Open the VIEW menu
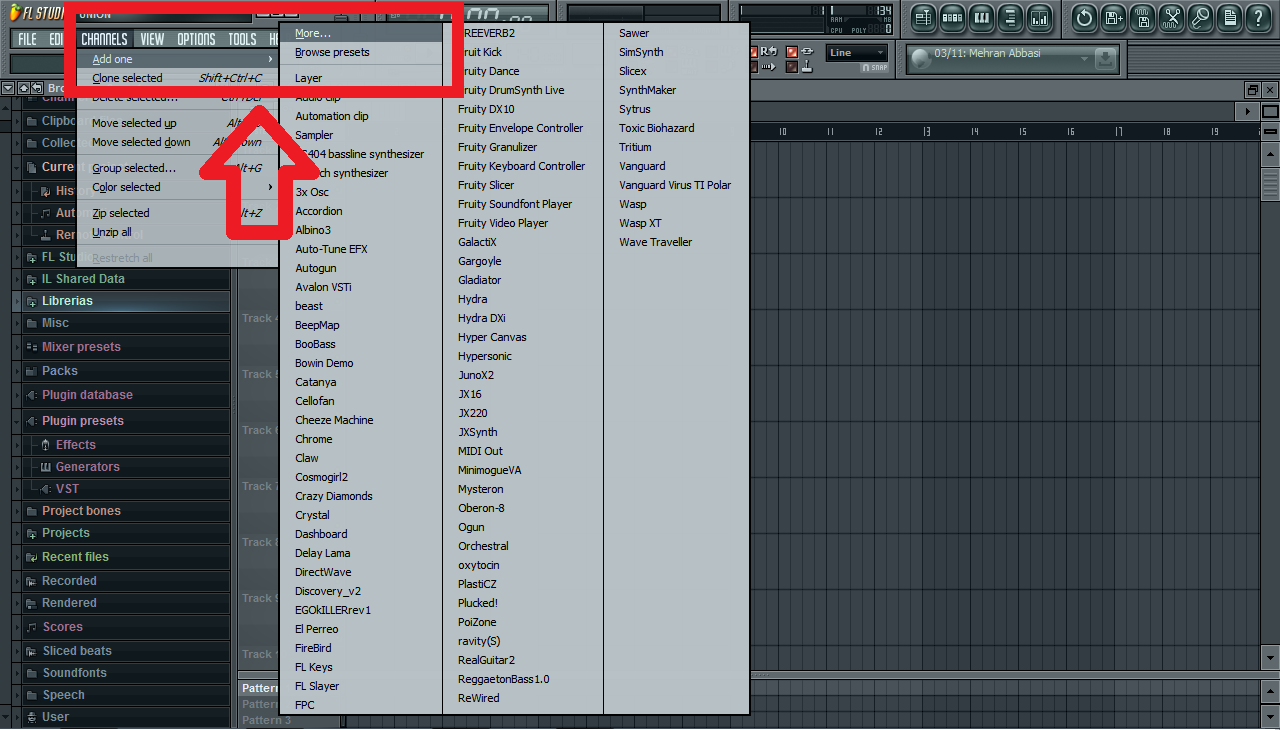This screenshot has height=730, width=1280. 152,39
